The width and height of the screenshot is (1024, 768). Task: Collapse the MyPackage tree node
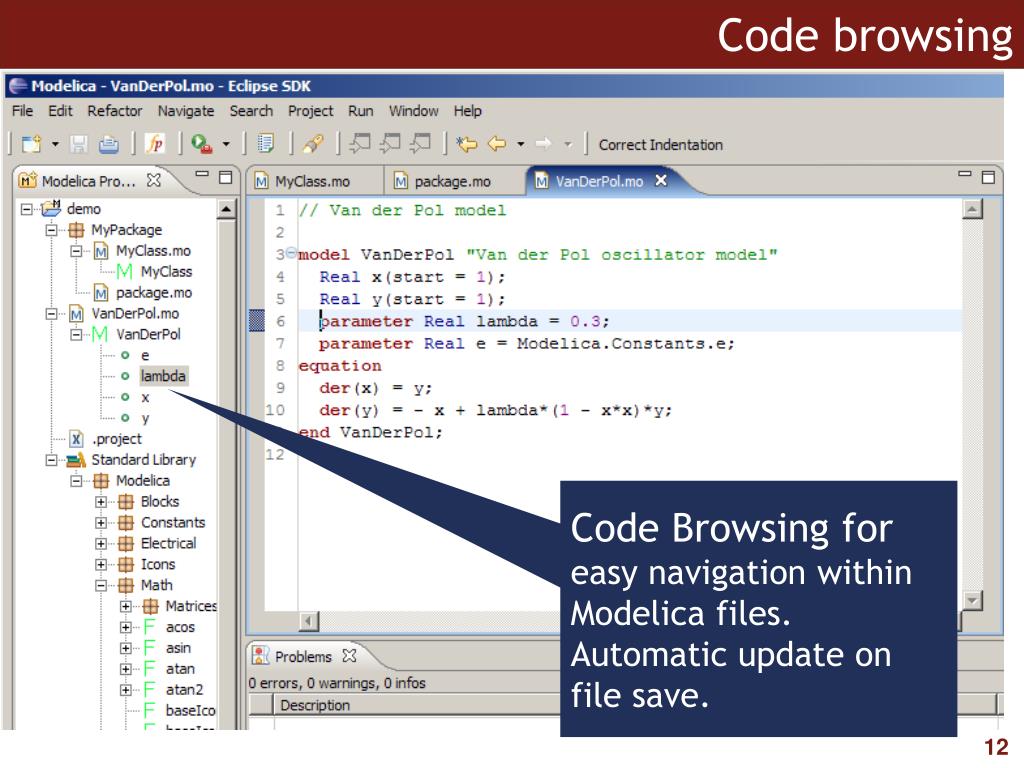(x=51, y=230)
